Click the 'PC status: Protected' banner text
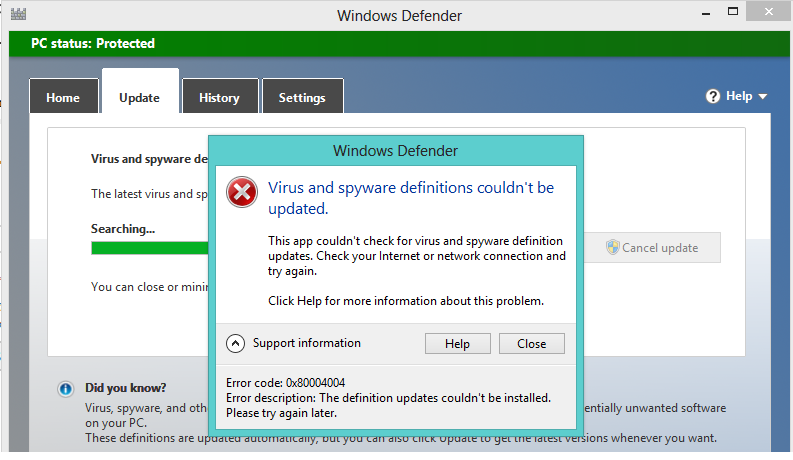Viewport: 793px width, 460px height. tap(93, 43)
